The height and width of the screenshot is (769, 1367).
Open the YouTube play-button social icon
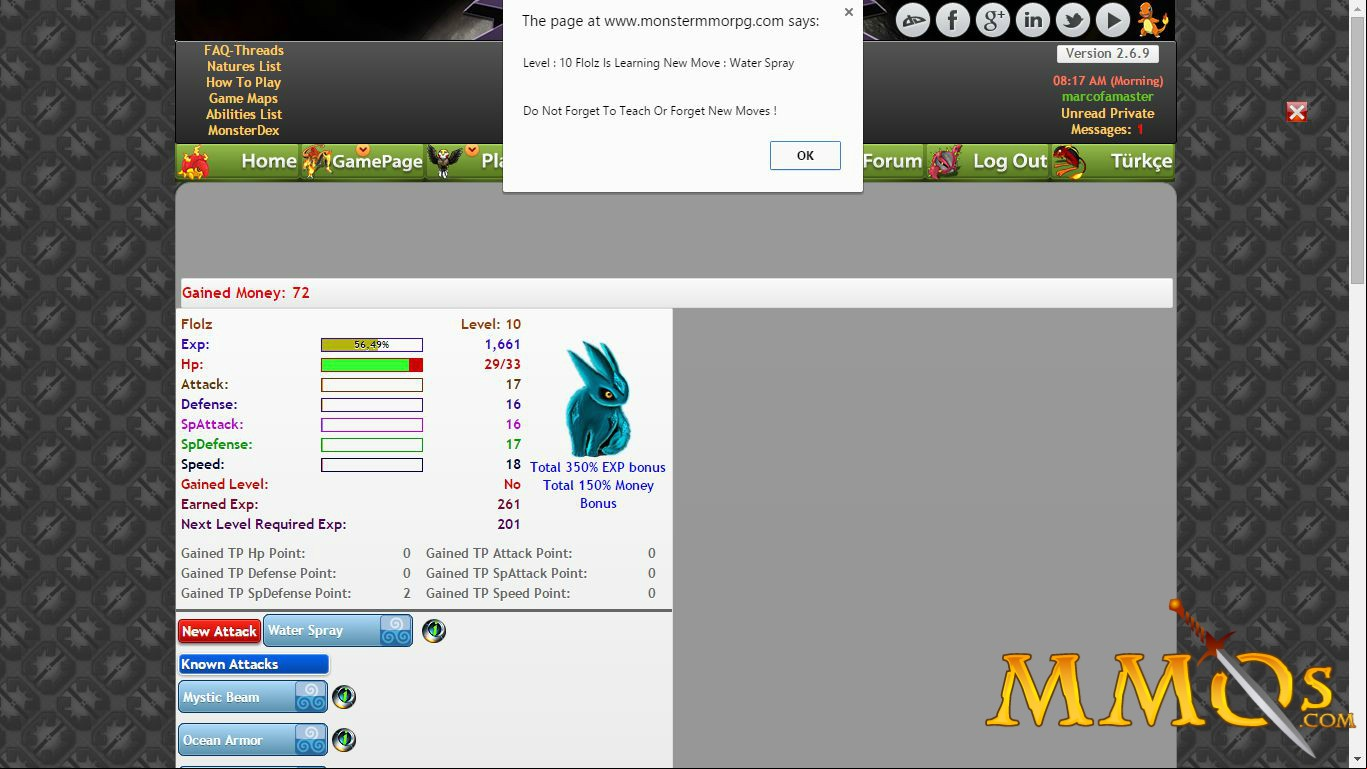[1112, 20]
